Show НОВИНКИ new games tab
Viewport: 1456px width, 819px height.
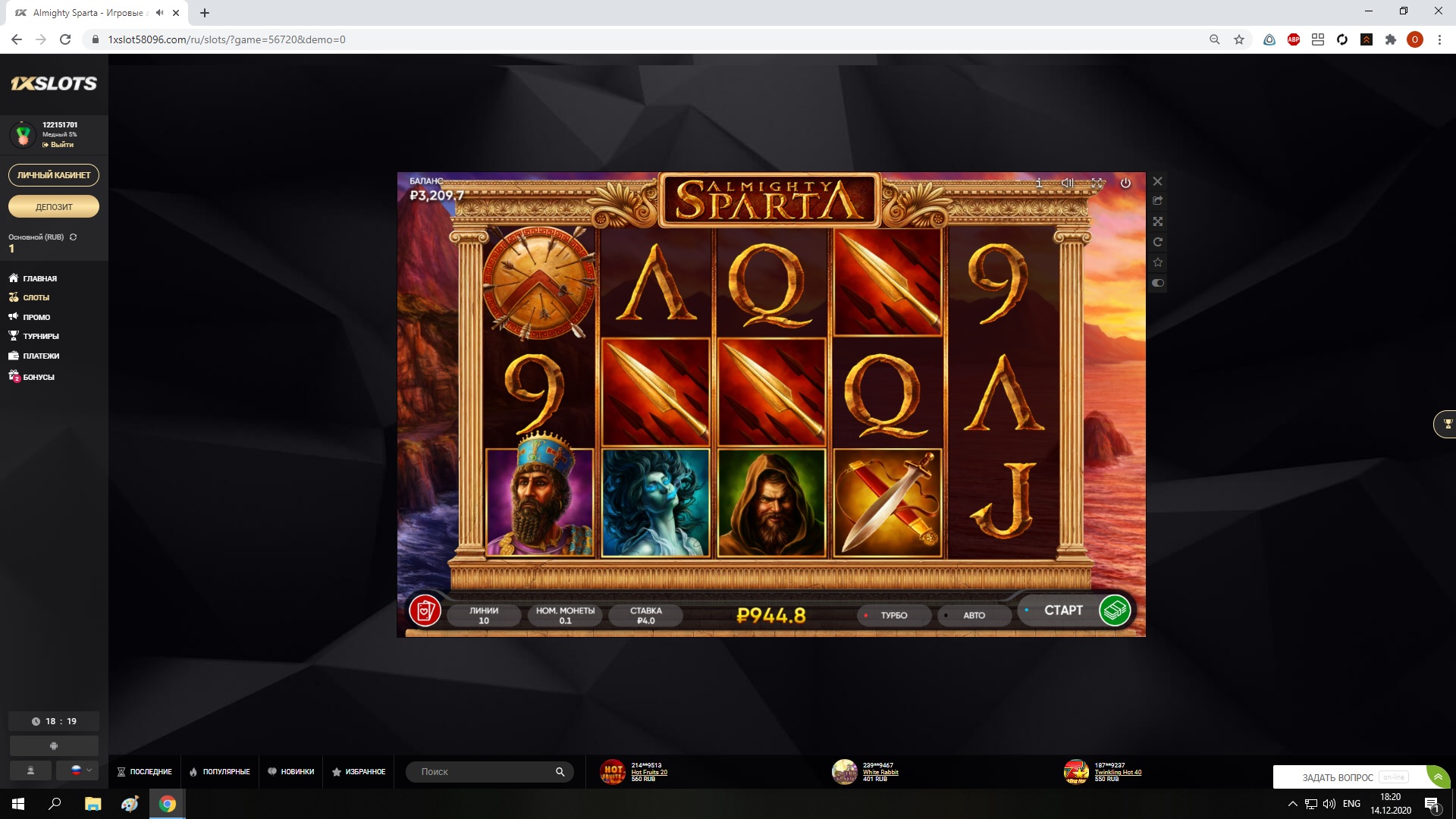290,771
